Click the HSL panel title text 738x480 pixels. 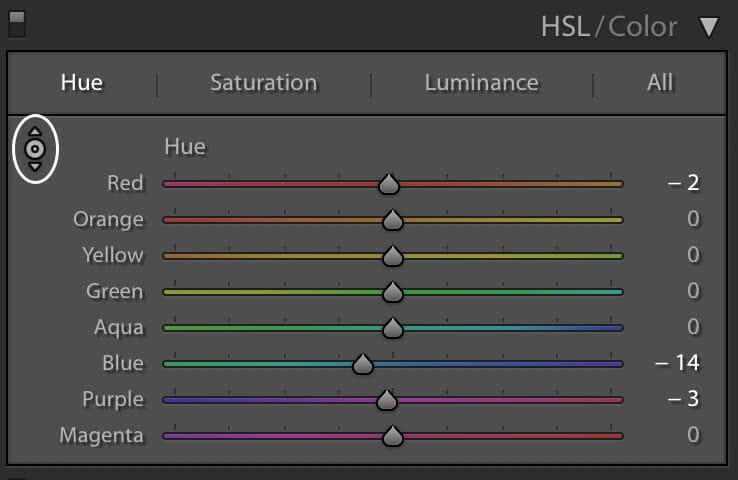tap(565, 27)
